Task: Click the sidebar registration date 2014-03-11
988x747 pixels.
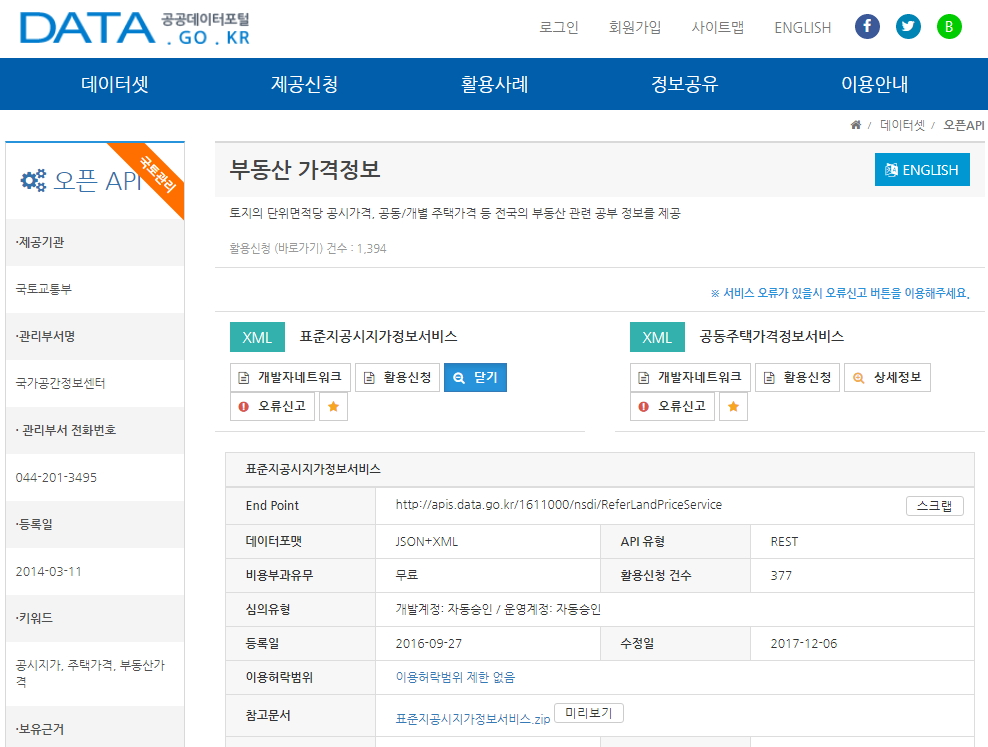Action: tap(49, 571)
